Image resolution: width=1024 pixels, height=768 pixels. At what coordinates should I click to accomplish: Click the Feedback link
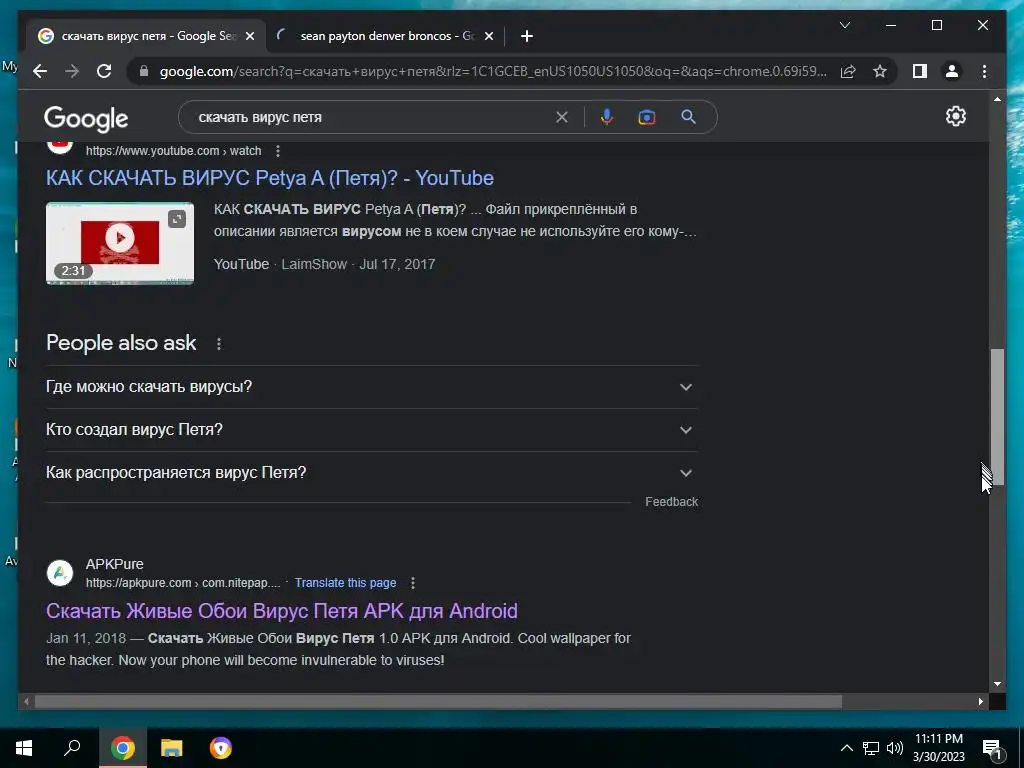pos(671,502)
